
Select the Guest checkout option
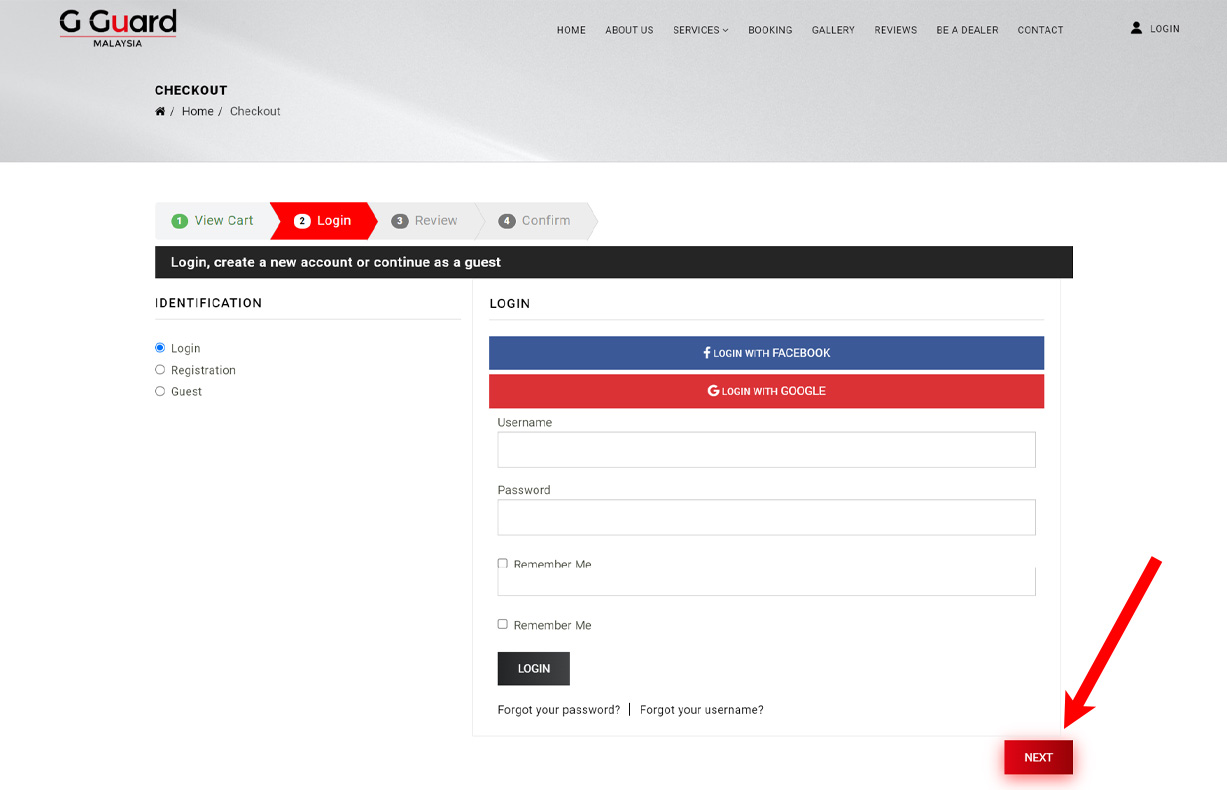[160, 392]
